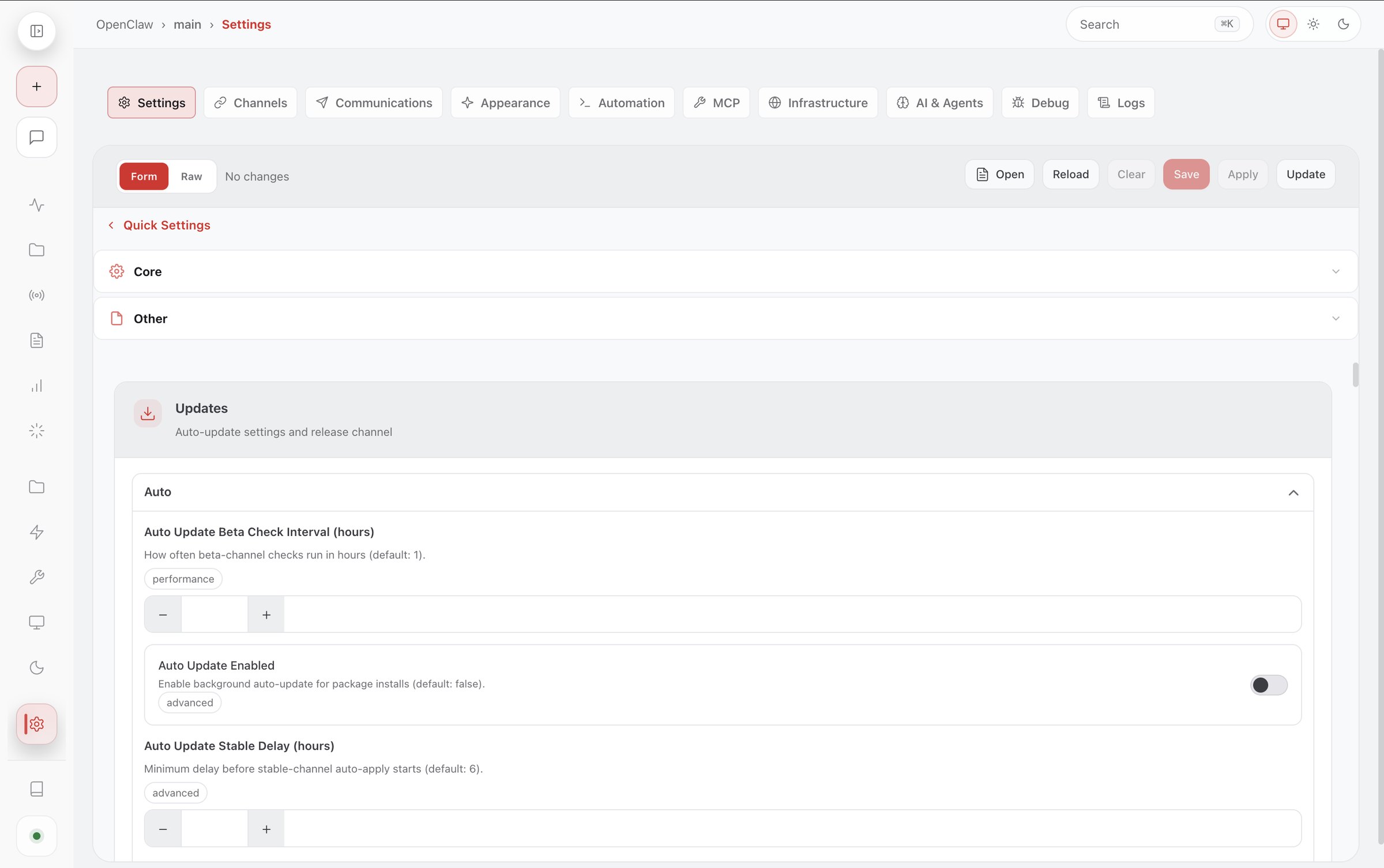Click the plus new session icon
Image resolution: width=1384 pixels, height=868 pixels.
tap(36, 86)
